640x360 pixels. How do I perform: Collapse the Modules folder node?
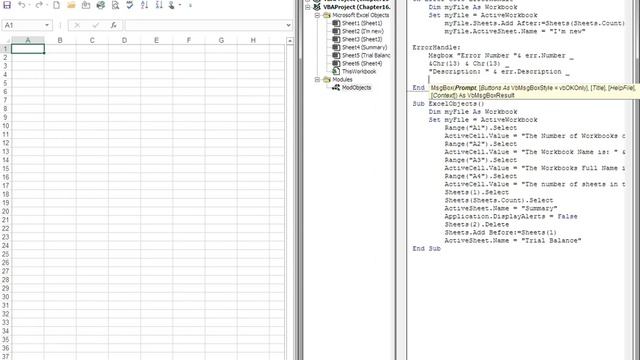point(317,80)
